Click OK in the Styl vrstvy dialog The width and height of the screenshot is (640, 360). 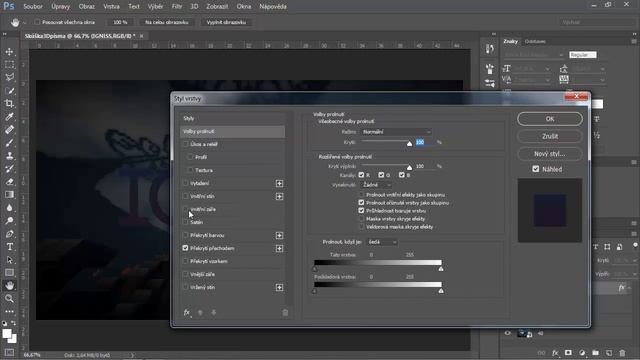pos(550,119)
